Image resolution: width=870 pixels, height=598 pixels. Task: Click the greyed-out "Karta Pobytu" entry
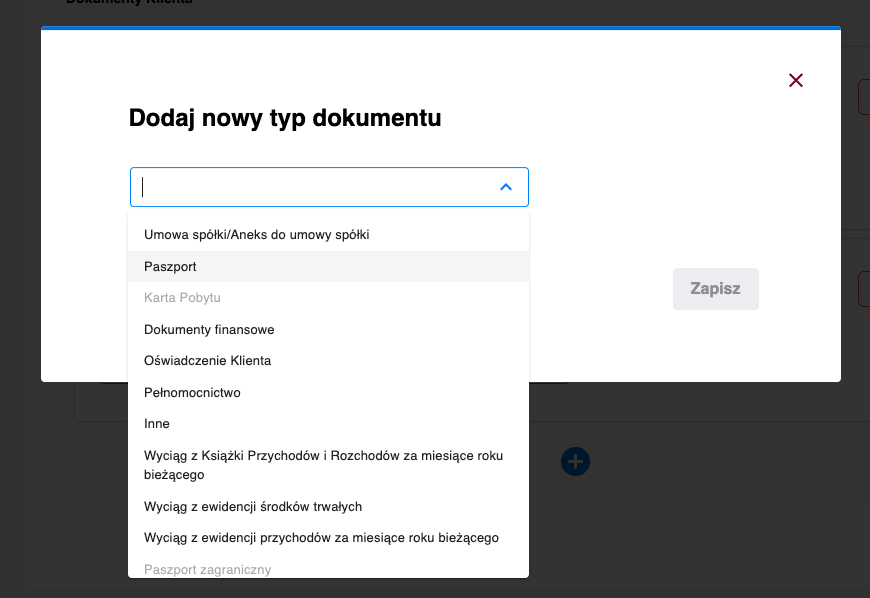pyautogui.click(x=184, y=297)
